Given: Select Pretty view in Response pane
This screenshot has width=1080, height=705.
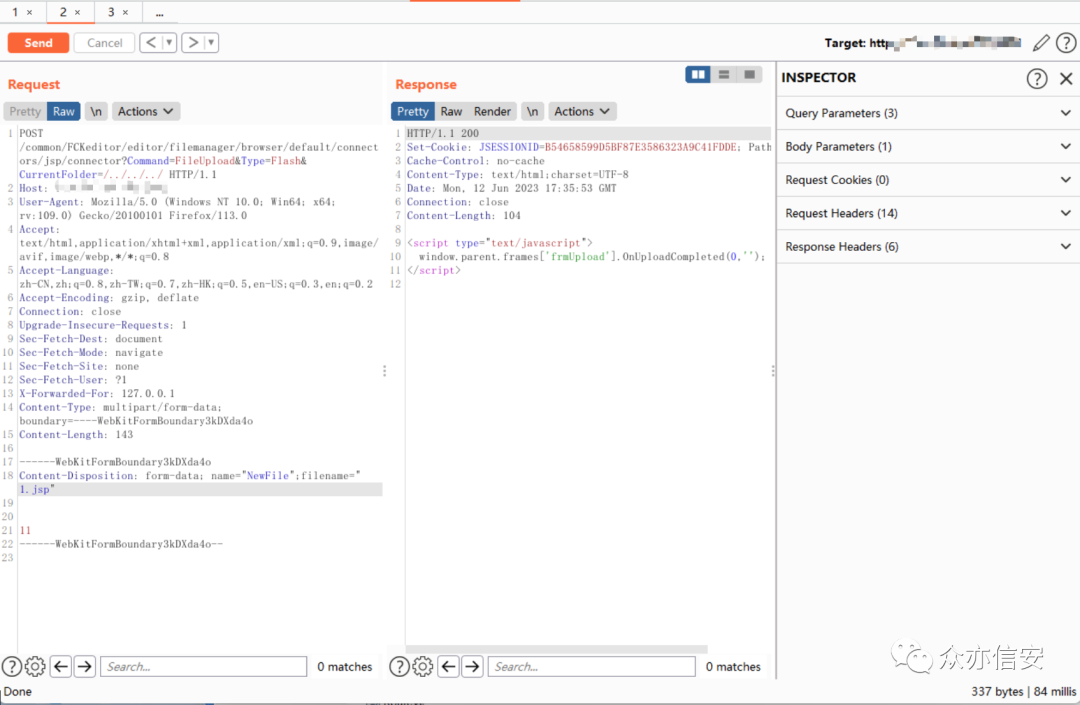Looking at the screenshot, I should pyautogui.click(x=413, y=112).
